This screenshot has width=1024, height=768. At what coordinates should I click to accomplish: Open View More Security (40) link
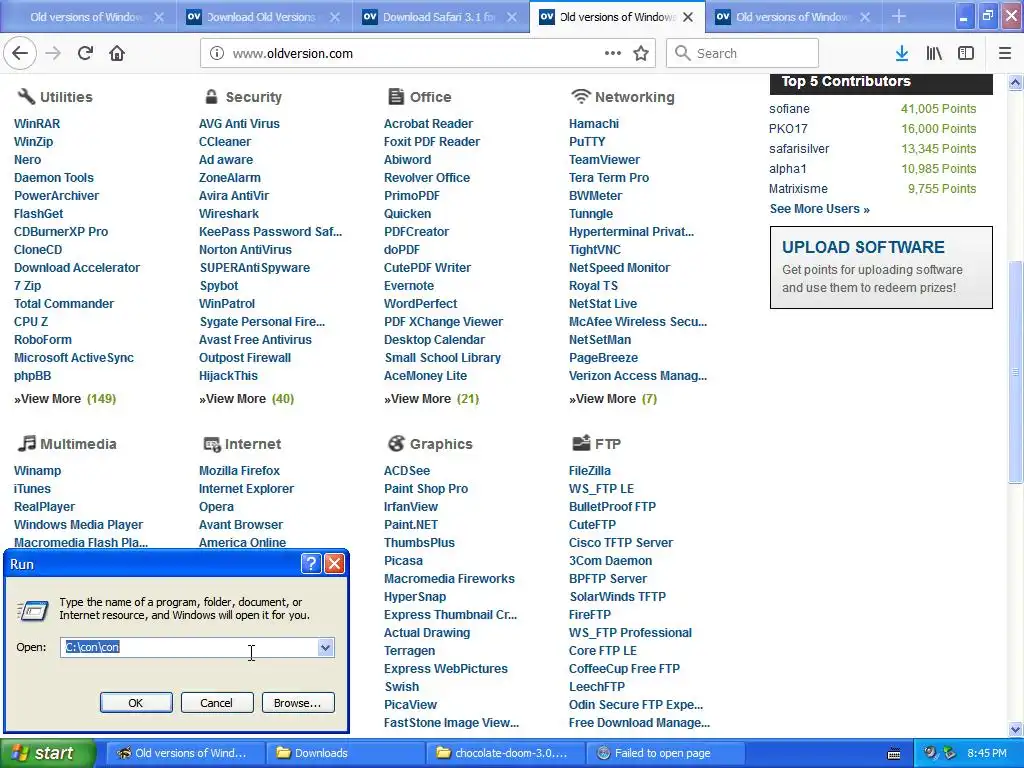coord(247,398)
